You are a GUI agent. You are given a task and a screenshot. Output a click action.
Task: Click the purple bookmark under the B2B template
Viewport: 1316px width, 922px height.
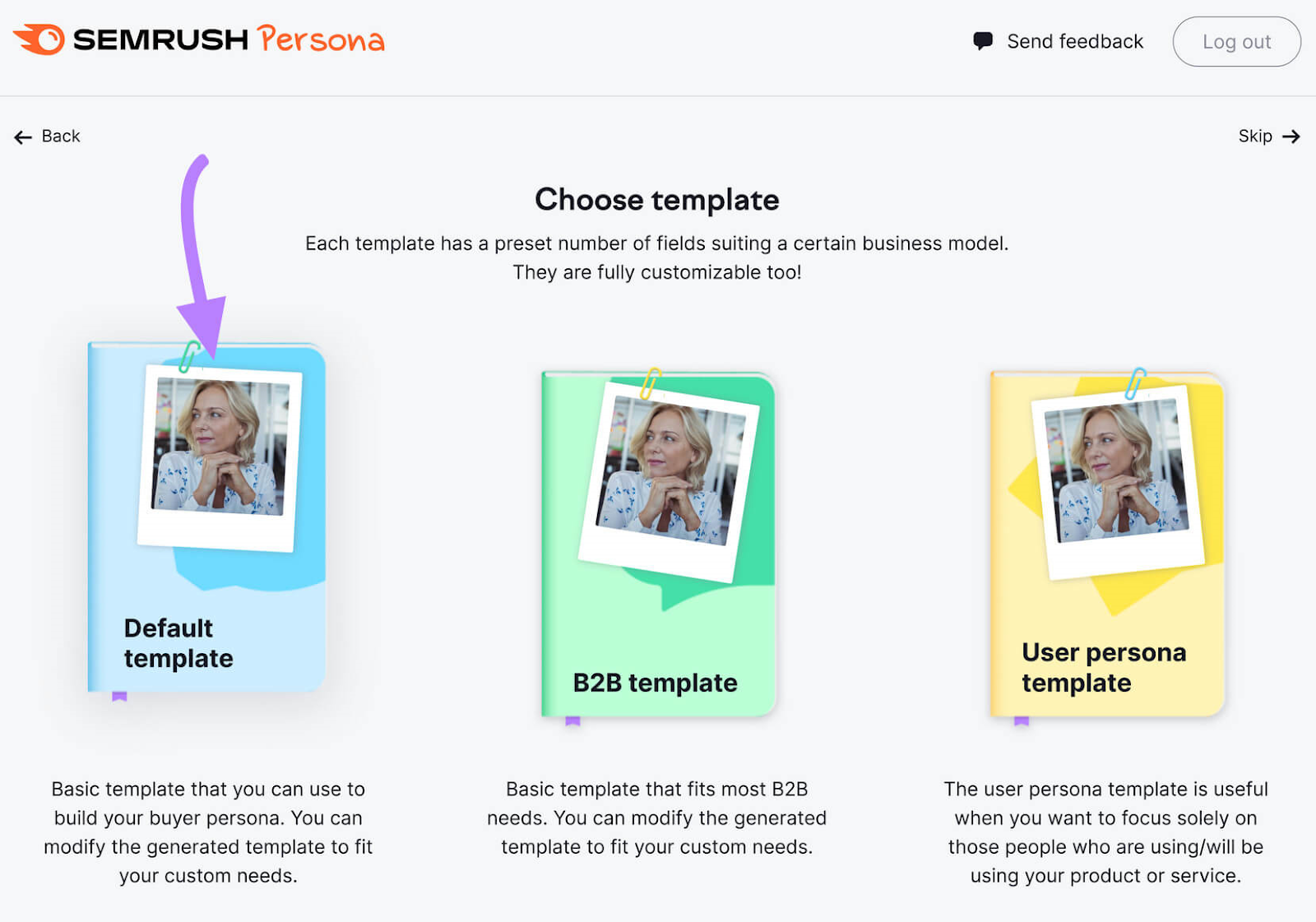573,721
